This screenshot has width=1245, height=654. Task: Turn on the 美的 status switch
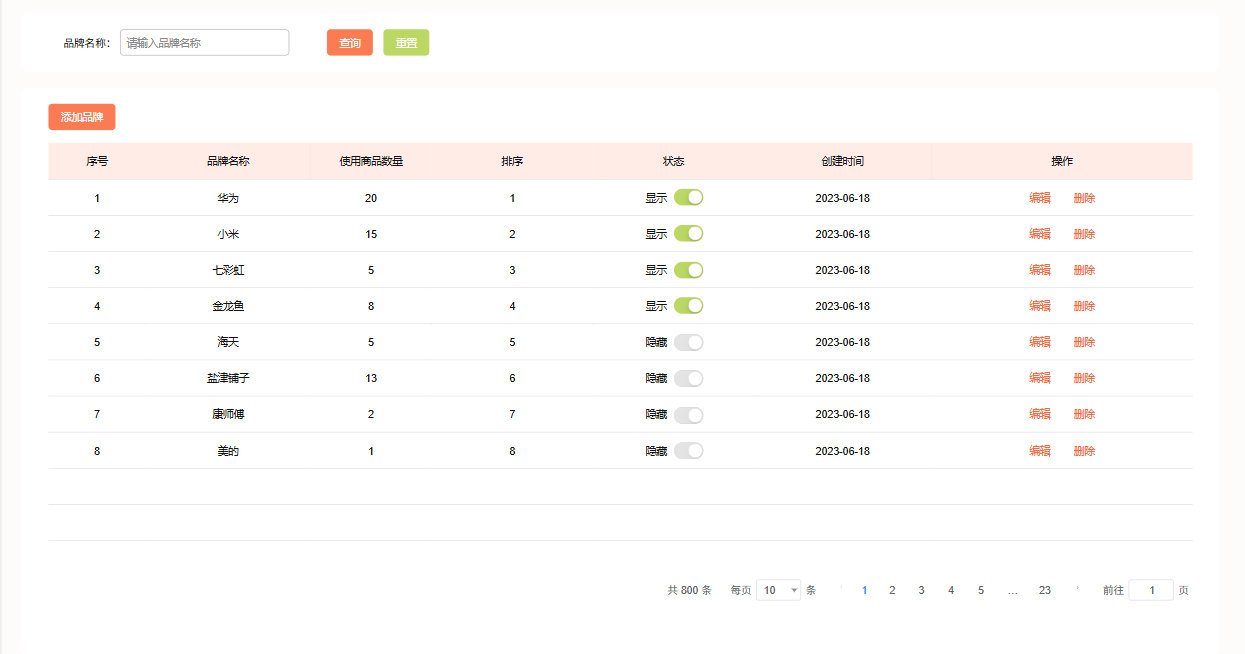click(x=688, y=451)
